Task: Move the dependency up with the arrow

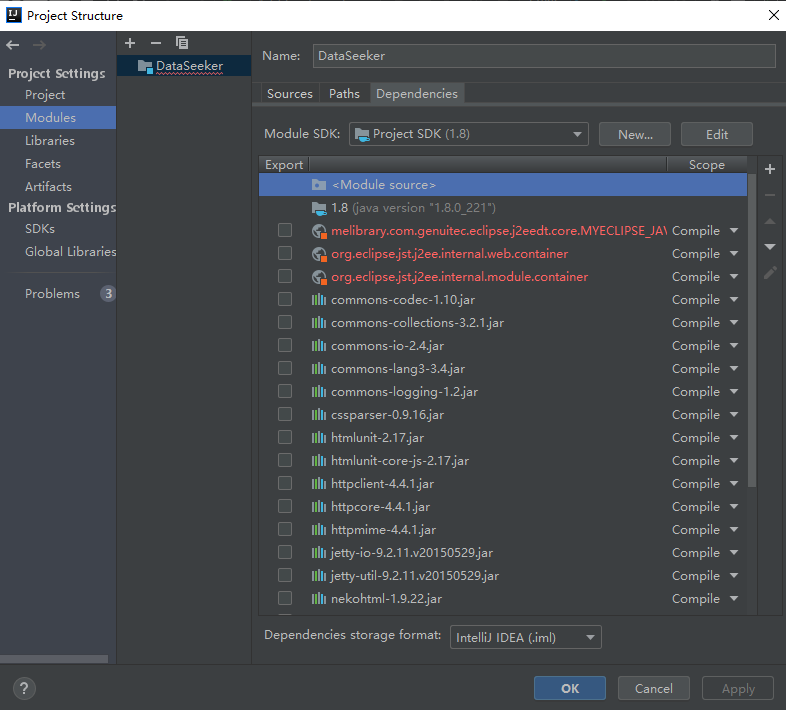Action: coord(770,221)
